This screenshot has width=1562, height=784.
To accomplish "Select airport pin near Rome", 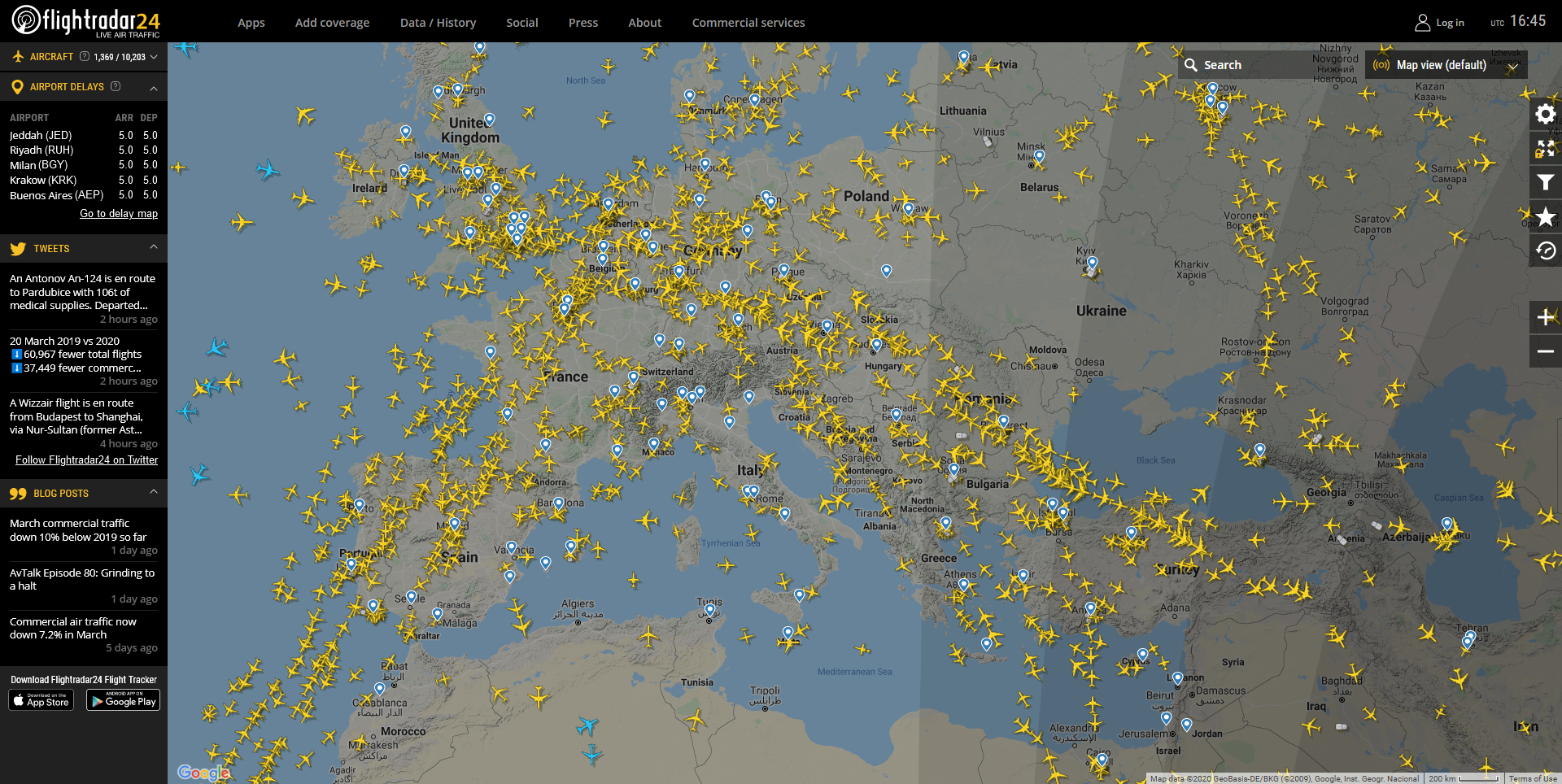I will coord(753,492).
